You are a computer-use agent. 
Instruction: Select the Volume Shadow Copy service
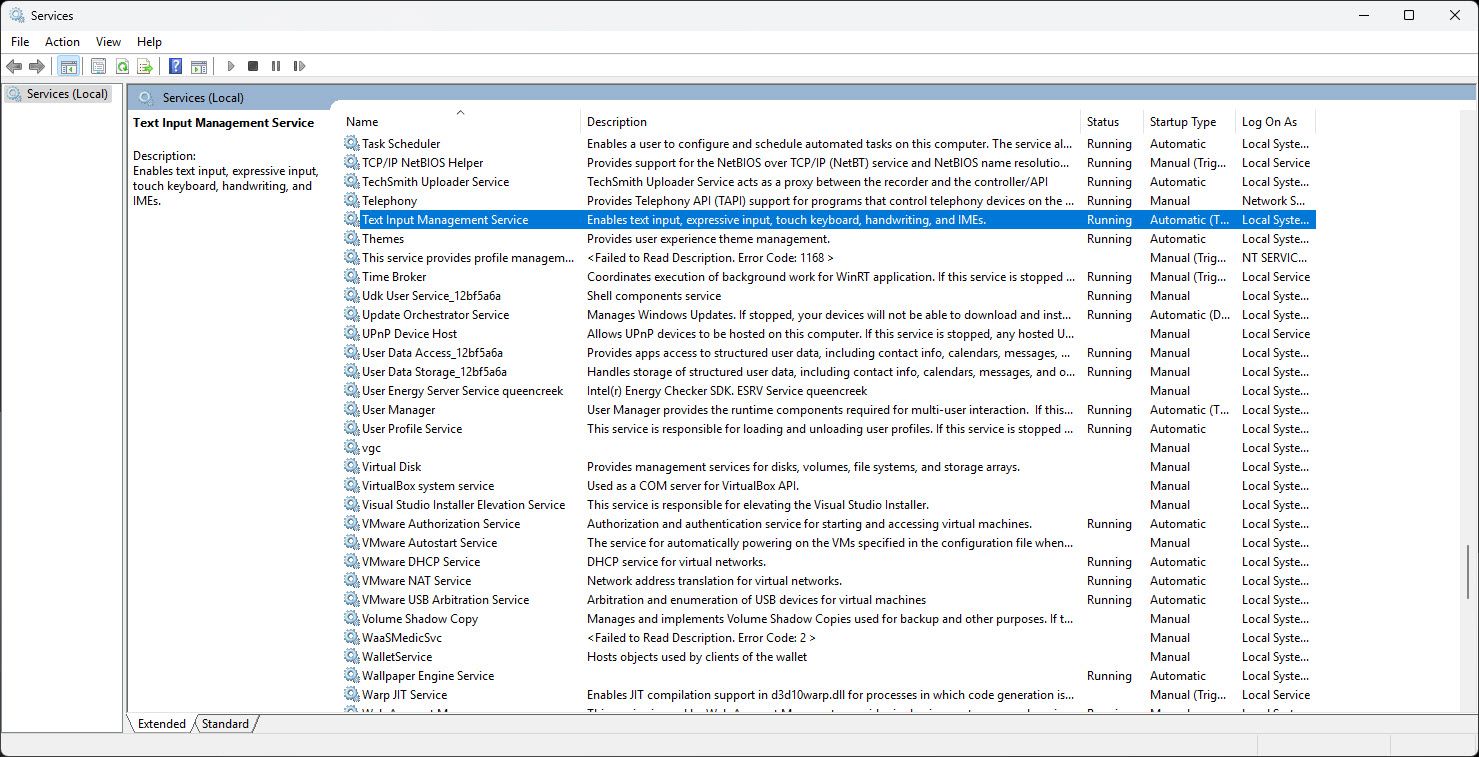coord(829,619)
